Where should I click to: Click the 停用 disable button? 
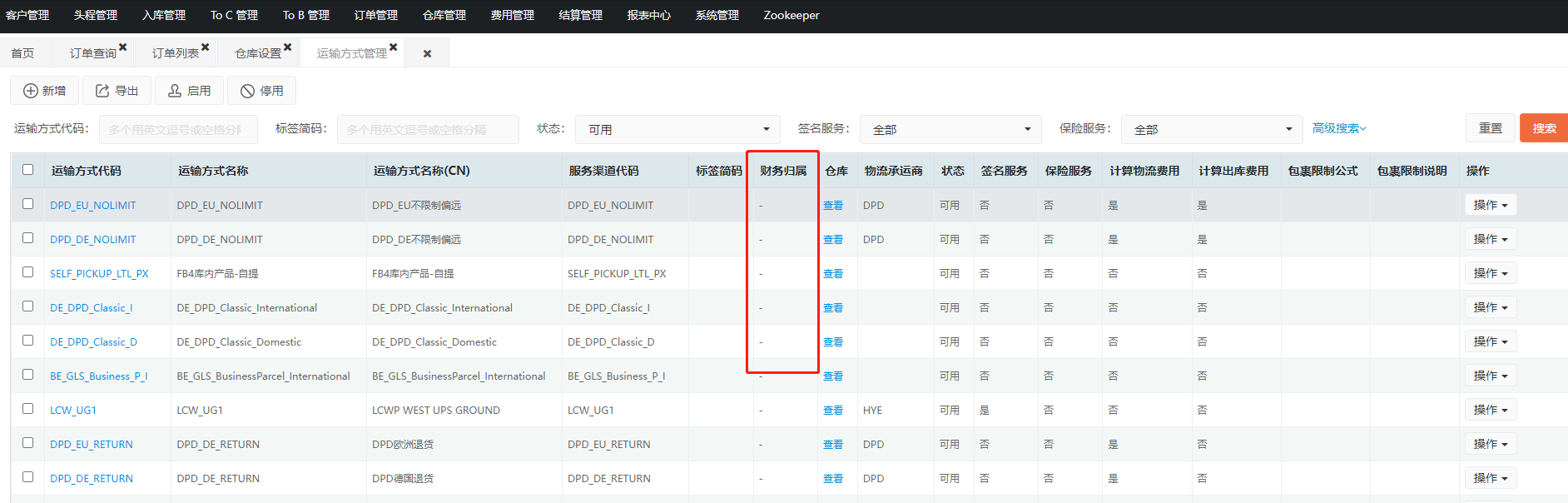coord(262,91)
